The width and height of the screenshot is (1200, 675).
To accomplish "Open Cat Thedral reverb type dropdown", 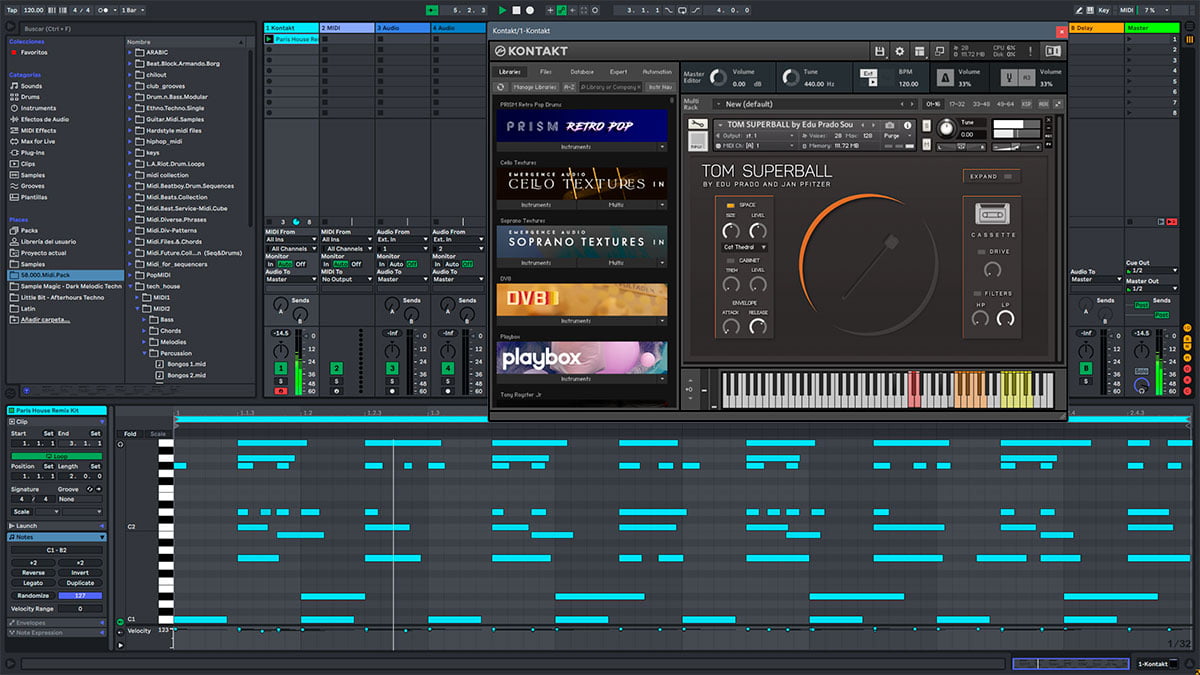I will [x=745, y=247].
